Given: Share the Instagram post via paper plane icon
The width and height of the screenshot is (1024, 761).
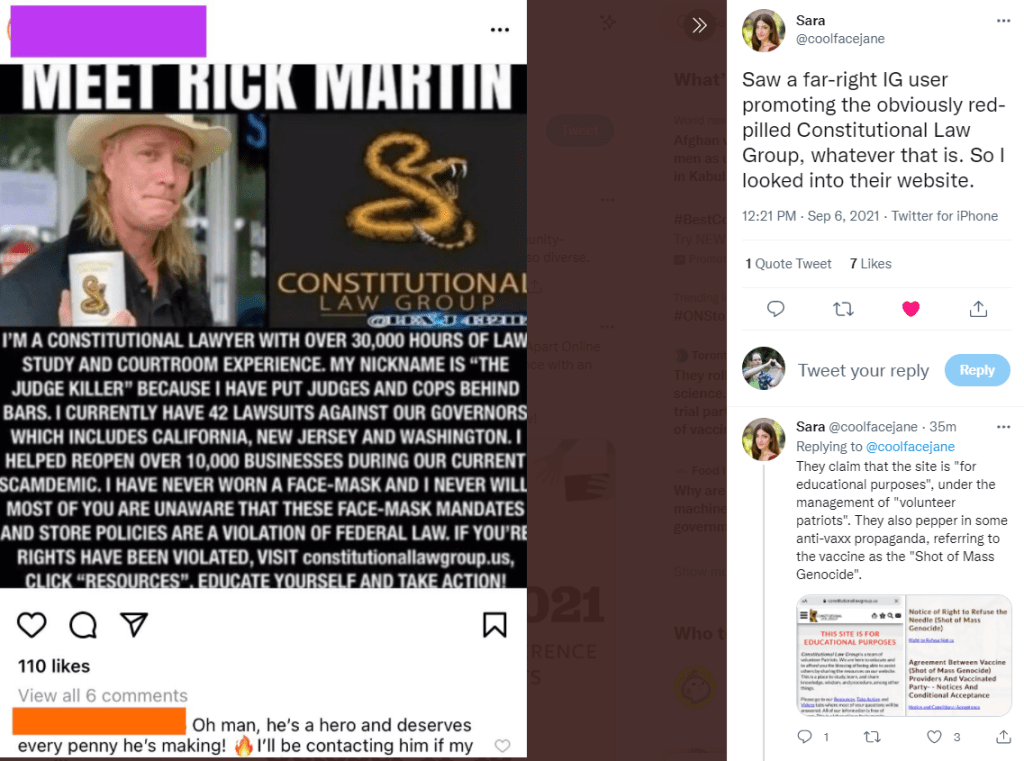Looking at the screenshot, I should click(134, 624).
